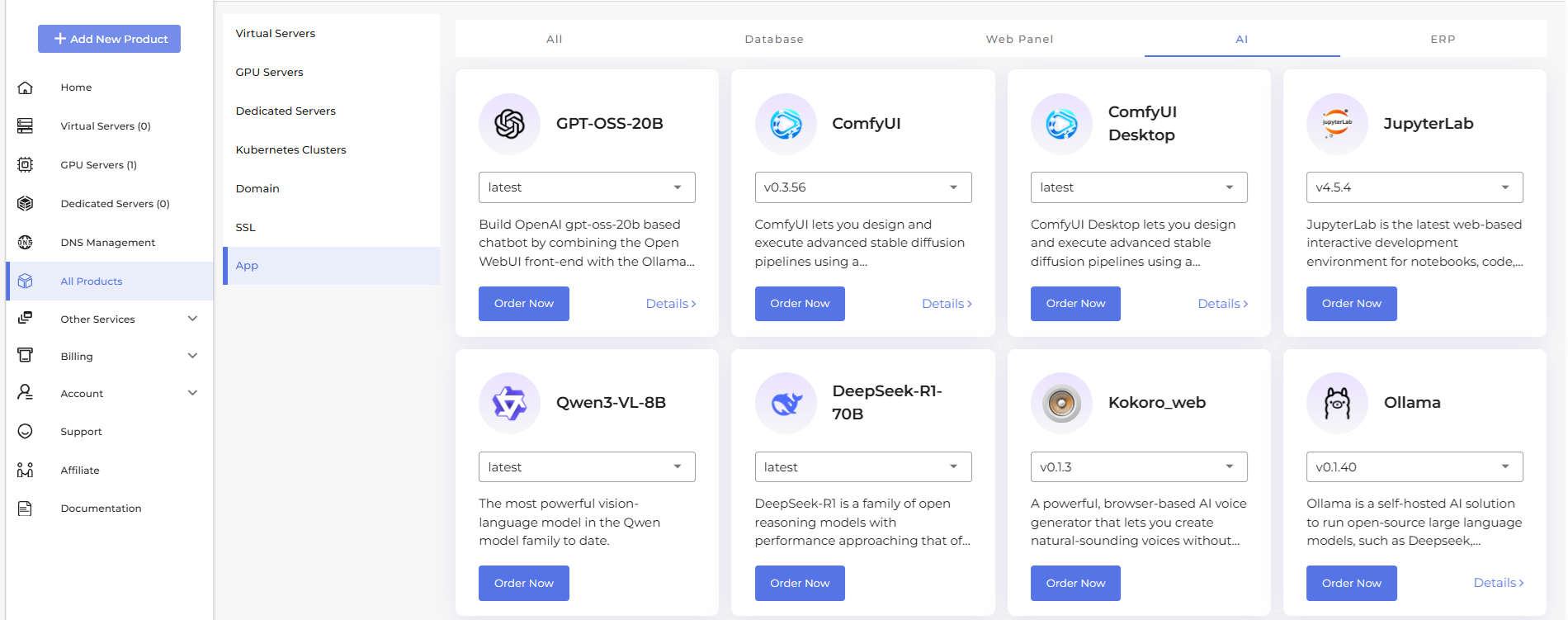1568x620 pixels.
Task: Select the JupyterLab logo icon
Action: point(1337,124)
